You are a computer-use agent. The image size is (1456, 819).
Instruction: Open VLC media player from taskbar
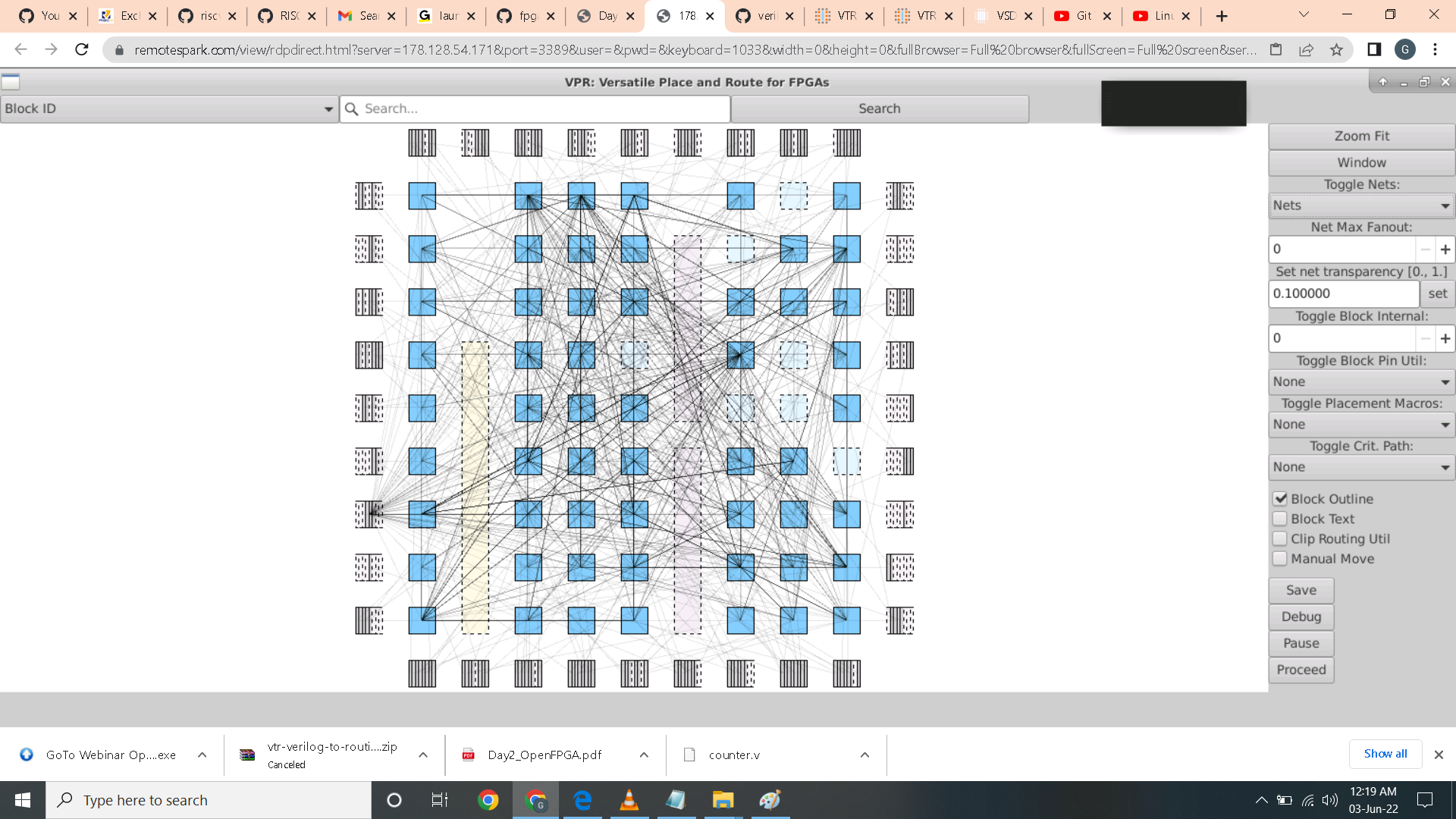click(x=629, y=800)
